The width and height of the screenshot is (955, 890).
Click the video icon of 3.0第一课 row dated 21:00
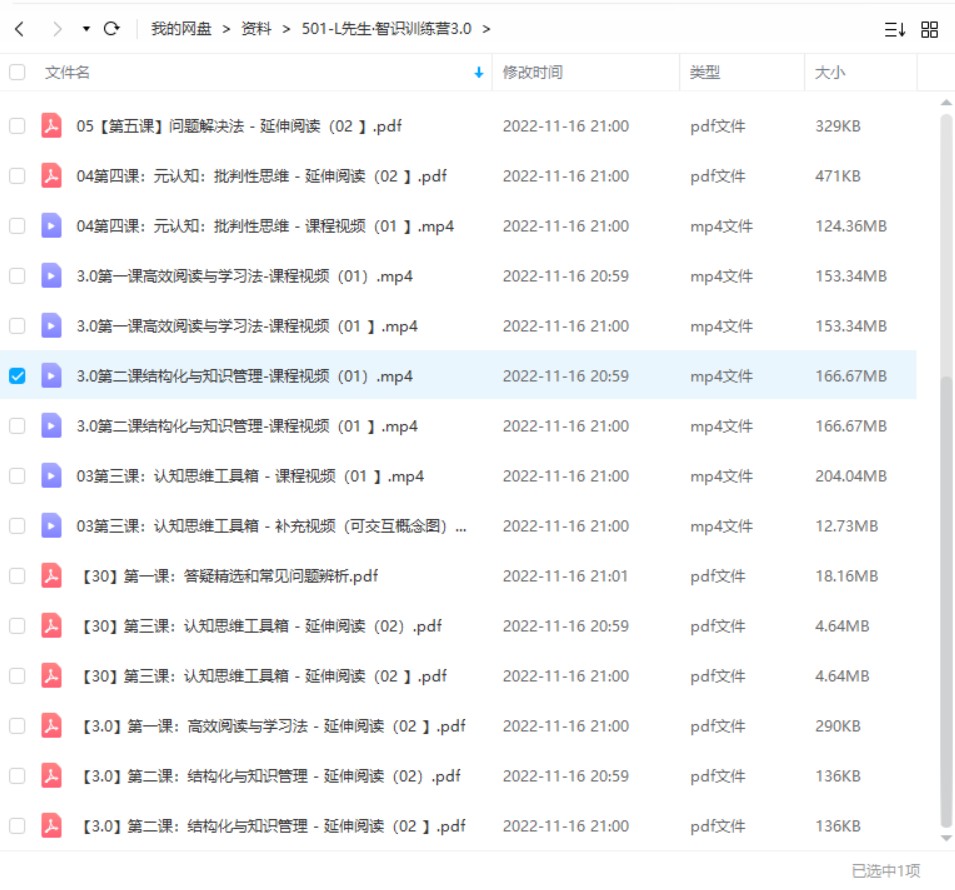point(51,326)
